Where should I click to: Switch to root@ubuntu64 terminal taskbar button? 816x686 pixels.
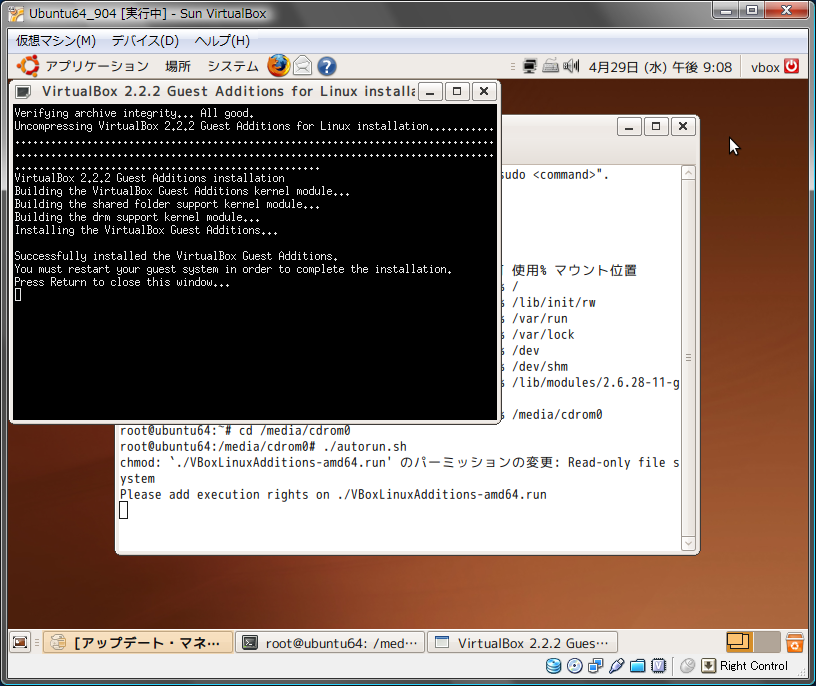330,642
